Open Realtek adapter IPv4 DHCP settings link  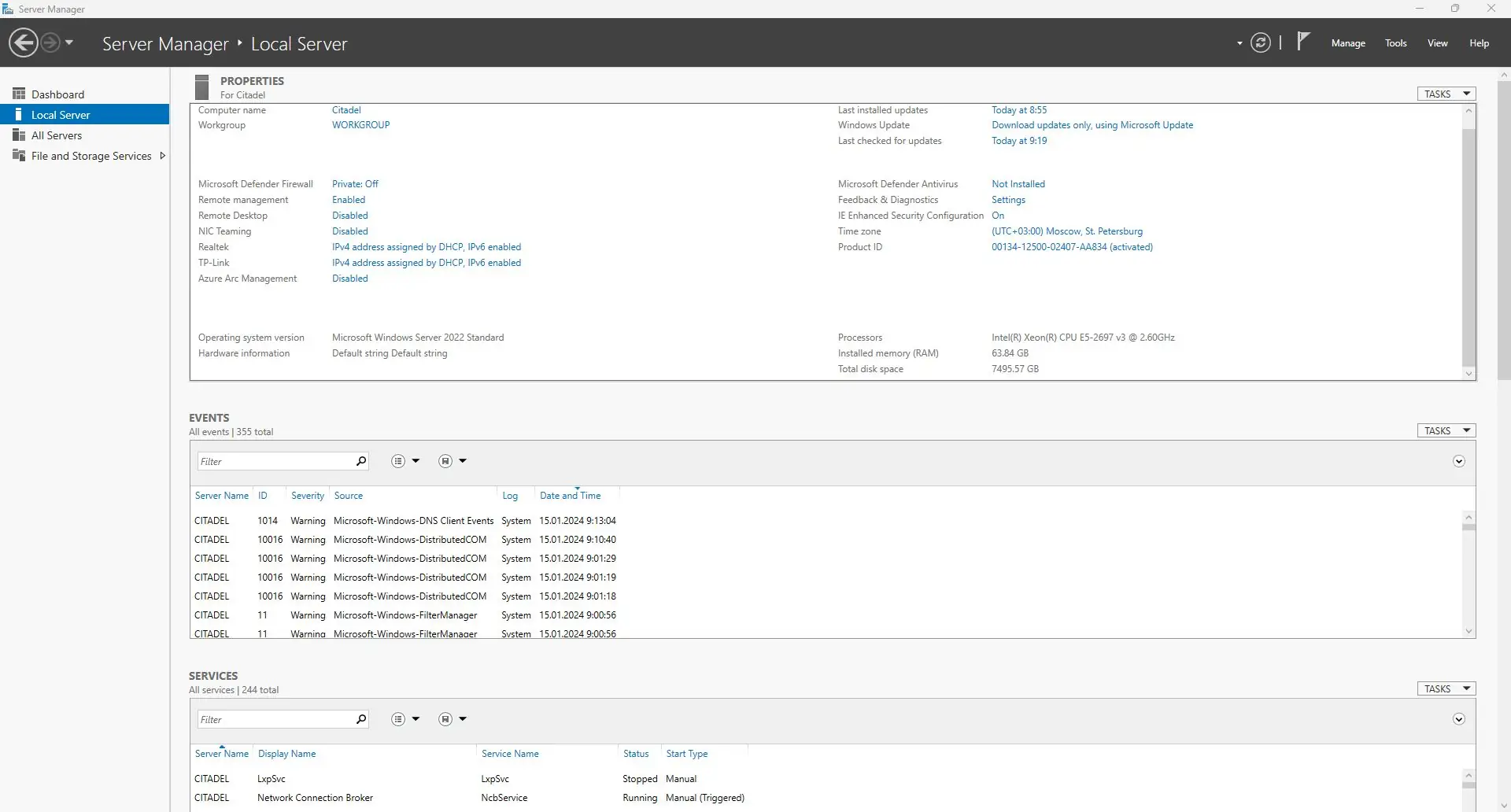427,247
